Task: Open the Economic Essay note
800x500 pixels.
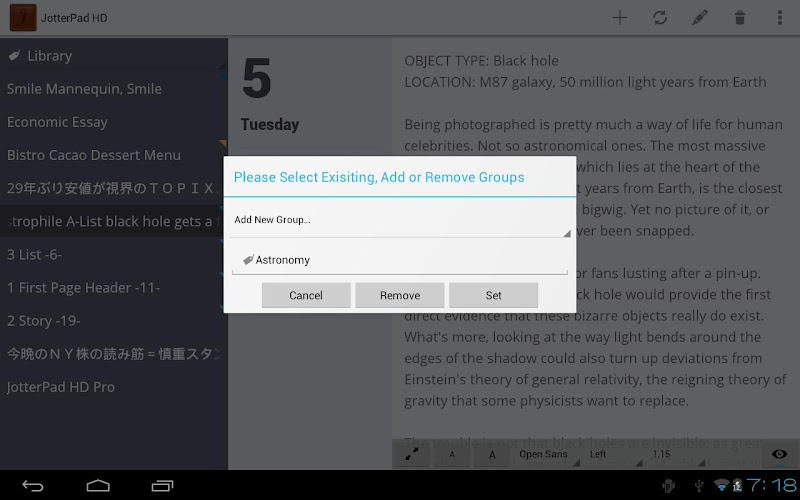Action: 113,122
